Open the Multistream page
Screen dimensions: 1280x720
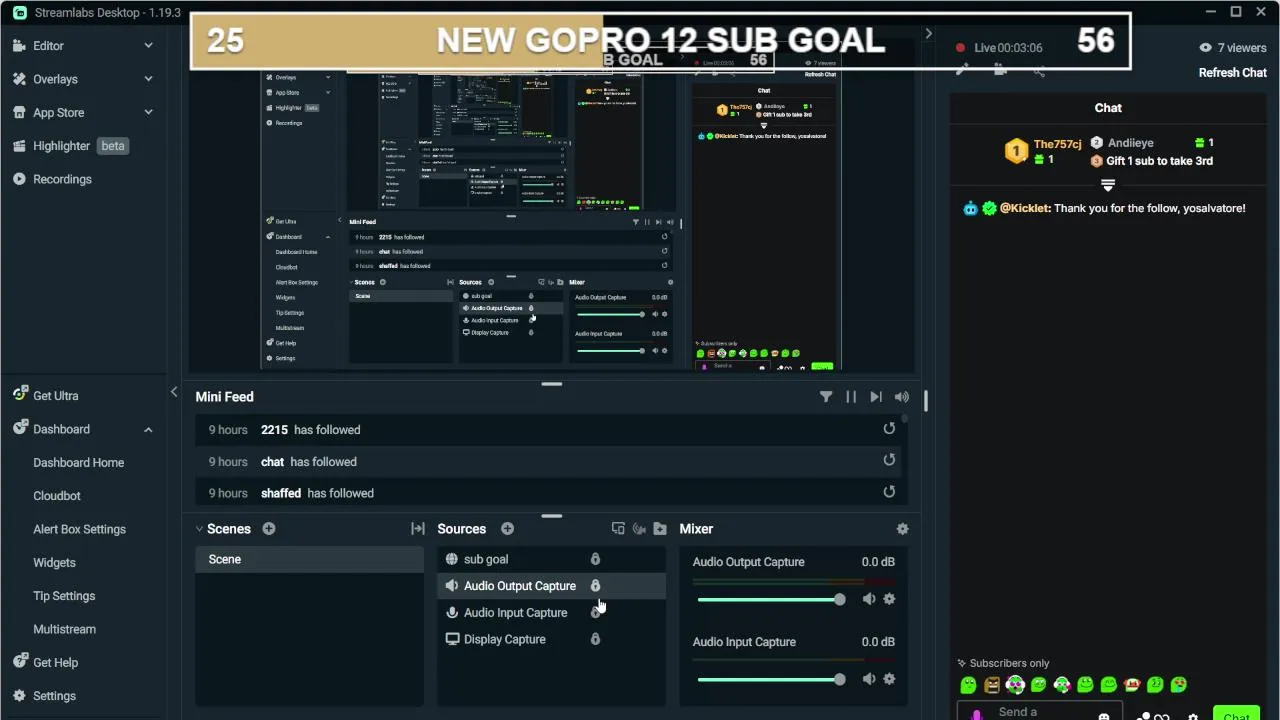point(64,629)
